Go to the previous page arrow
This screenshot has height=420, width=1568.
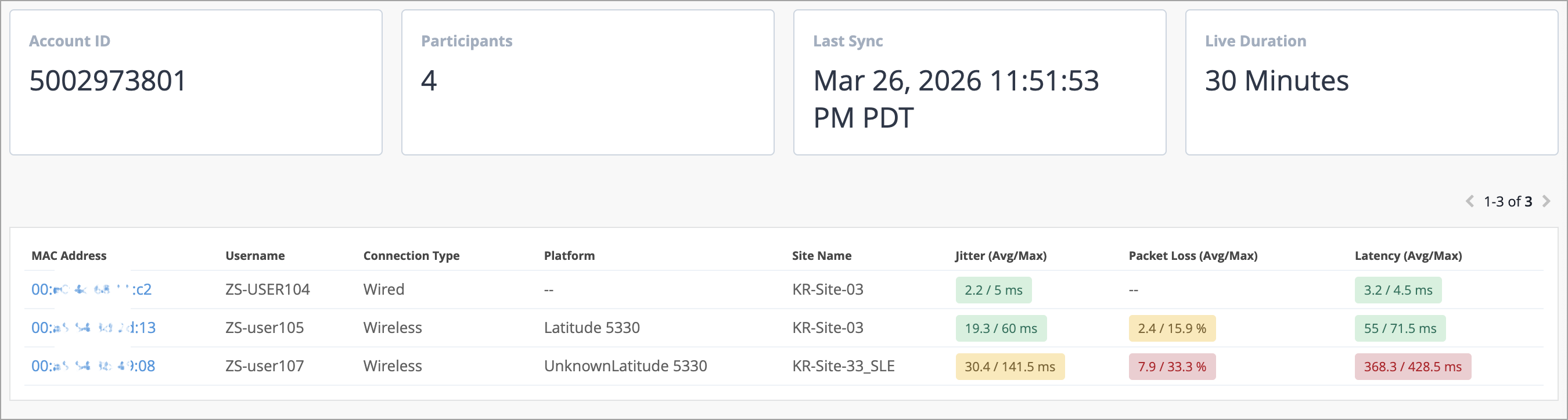click(x=1469, y=201)
